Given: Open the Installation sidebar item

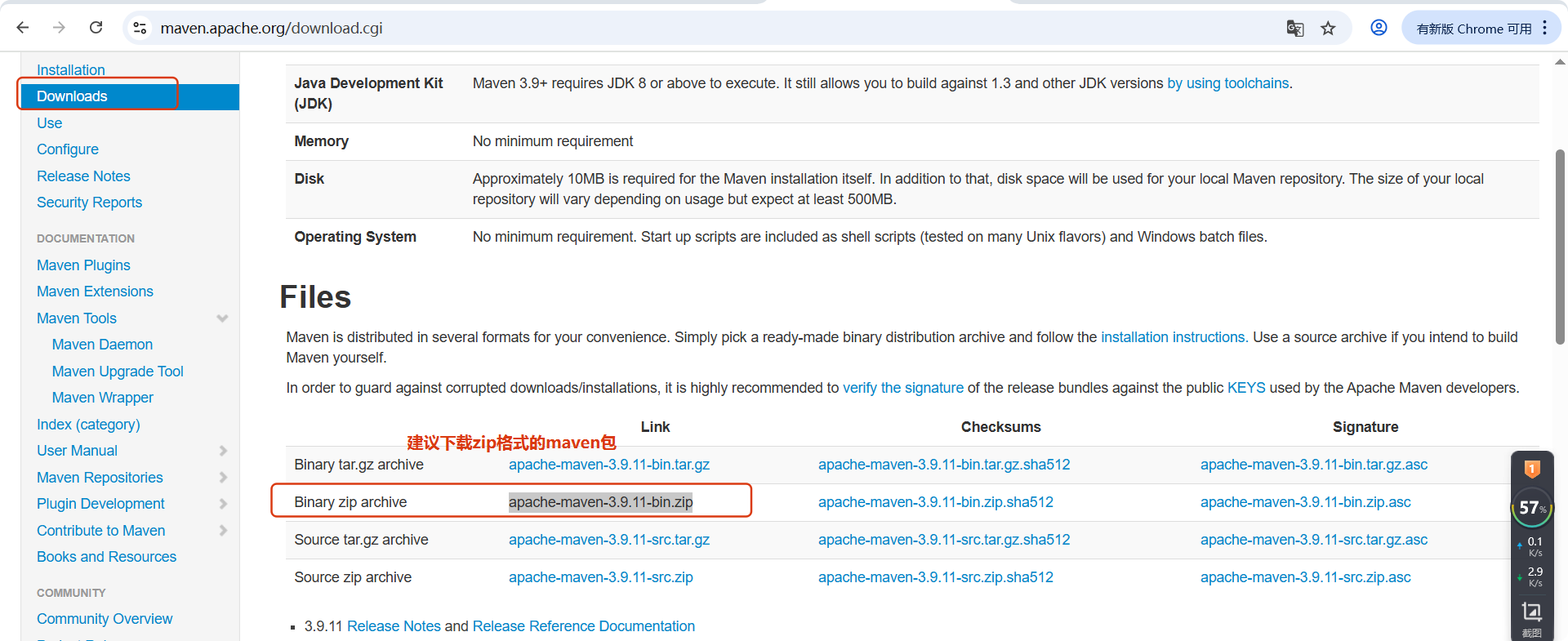Looking at the screenshot, I should [x=71, y=70].
